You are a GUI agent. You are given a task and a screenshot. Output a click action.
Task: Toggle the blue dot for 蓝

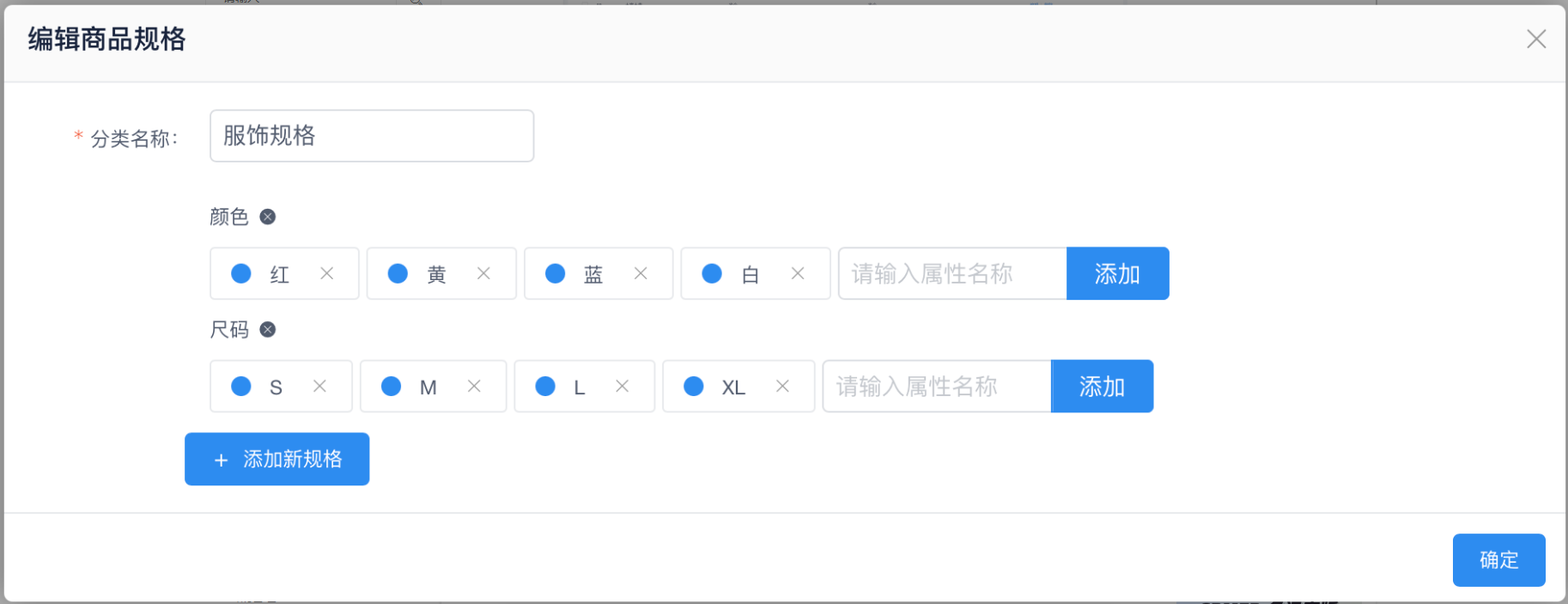[x=556, y=273]
